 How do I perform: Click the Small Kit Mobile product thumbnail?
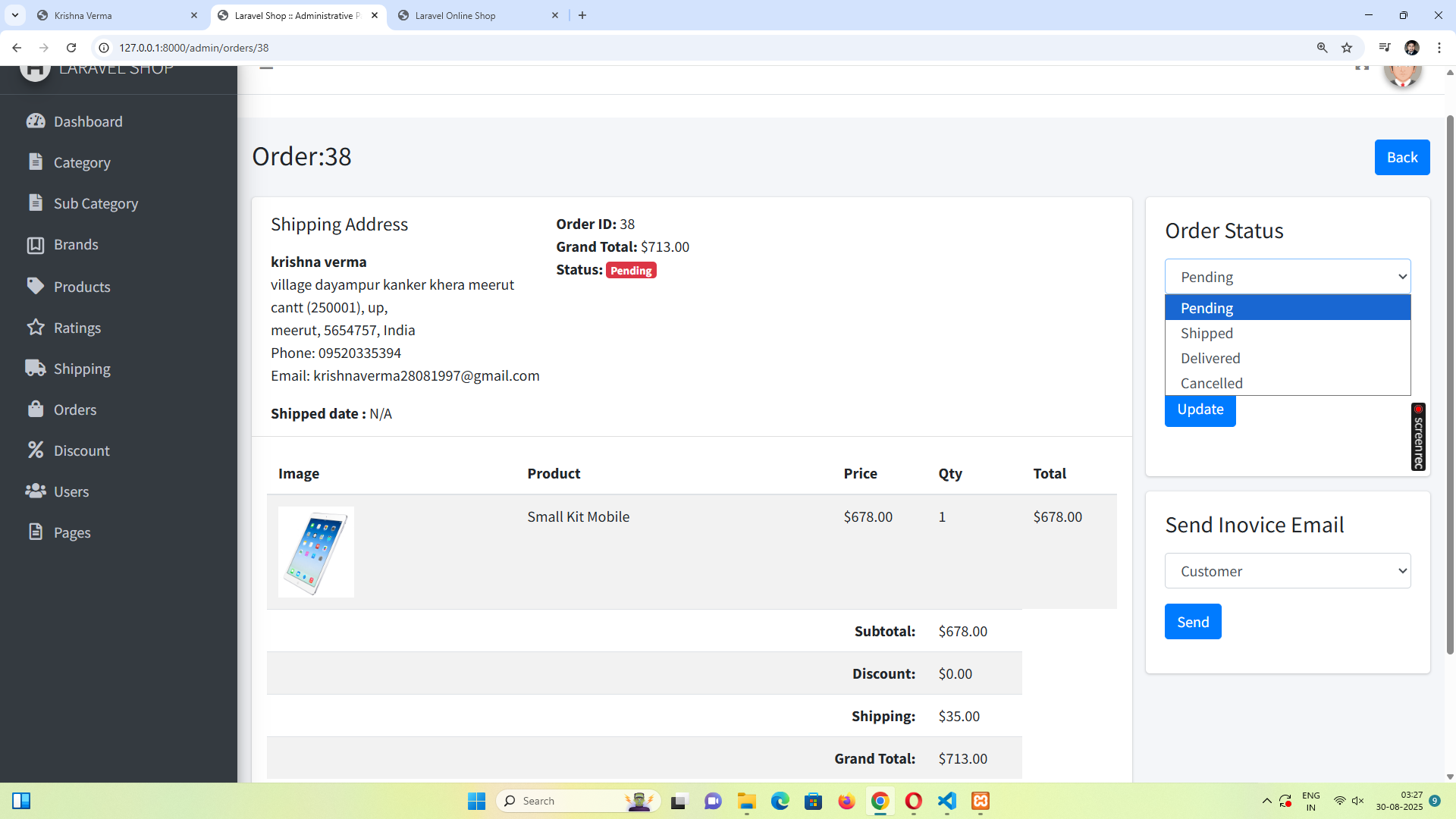pos(316,552)
